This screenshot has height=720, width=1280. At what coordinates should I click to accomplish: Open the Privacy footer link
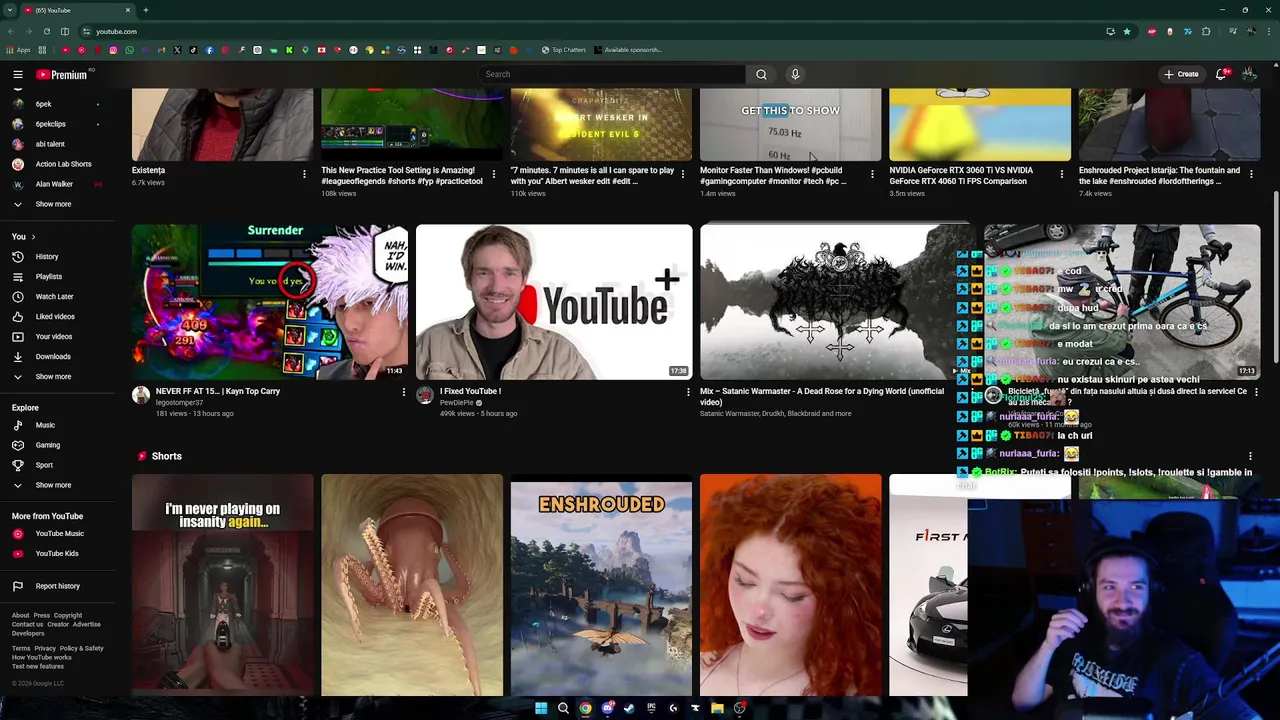tap(45, 648)
